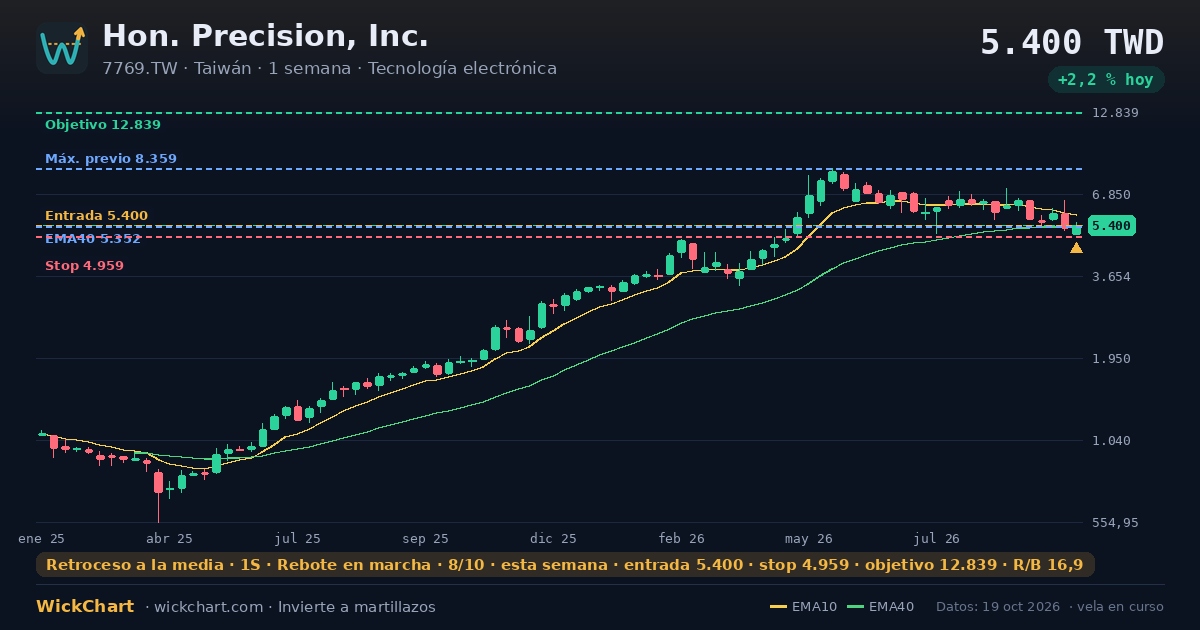Click the 6.850 price axis value
The width and height of the screenshot is (1200, 630).
(x=1111, y=195)
